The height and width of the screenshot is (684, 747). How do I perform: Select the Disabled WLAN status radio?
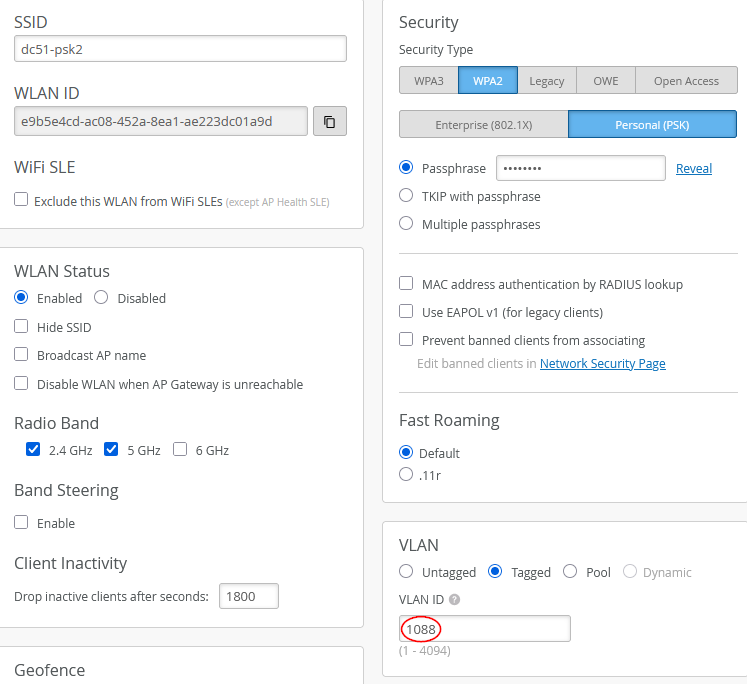coord(101,297)
